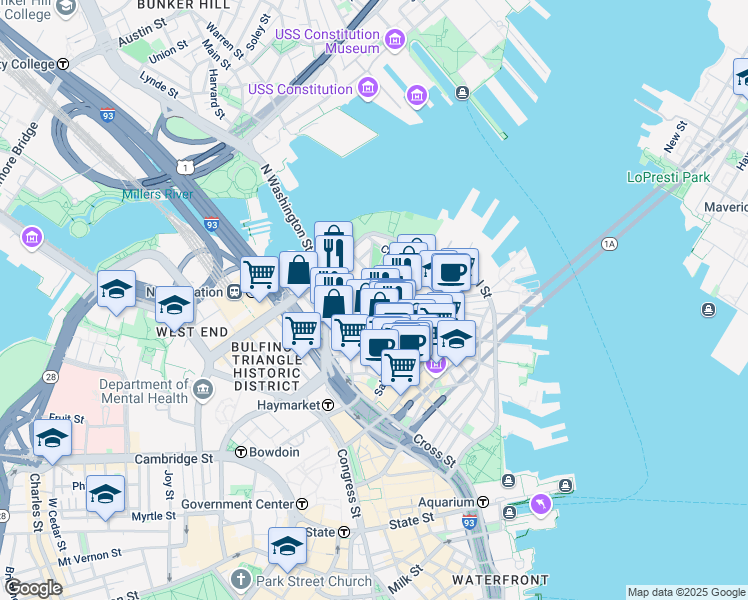Click the Cross St label
This screenshot has width=748, height=600.
[x=434, y=451]
